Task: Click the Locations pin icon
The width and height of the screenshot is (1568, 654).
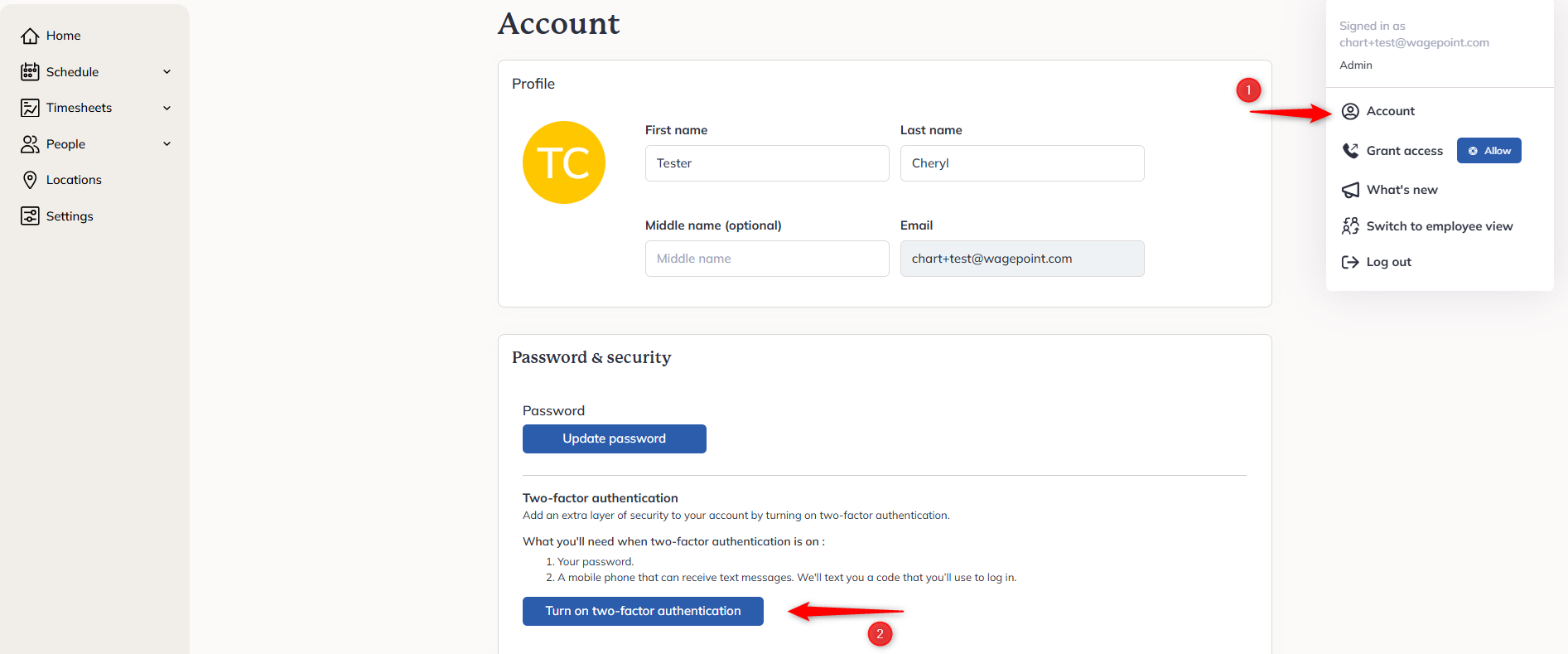Action: pyautogui.click(x=30, y=180)
